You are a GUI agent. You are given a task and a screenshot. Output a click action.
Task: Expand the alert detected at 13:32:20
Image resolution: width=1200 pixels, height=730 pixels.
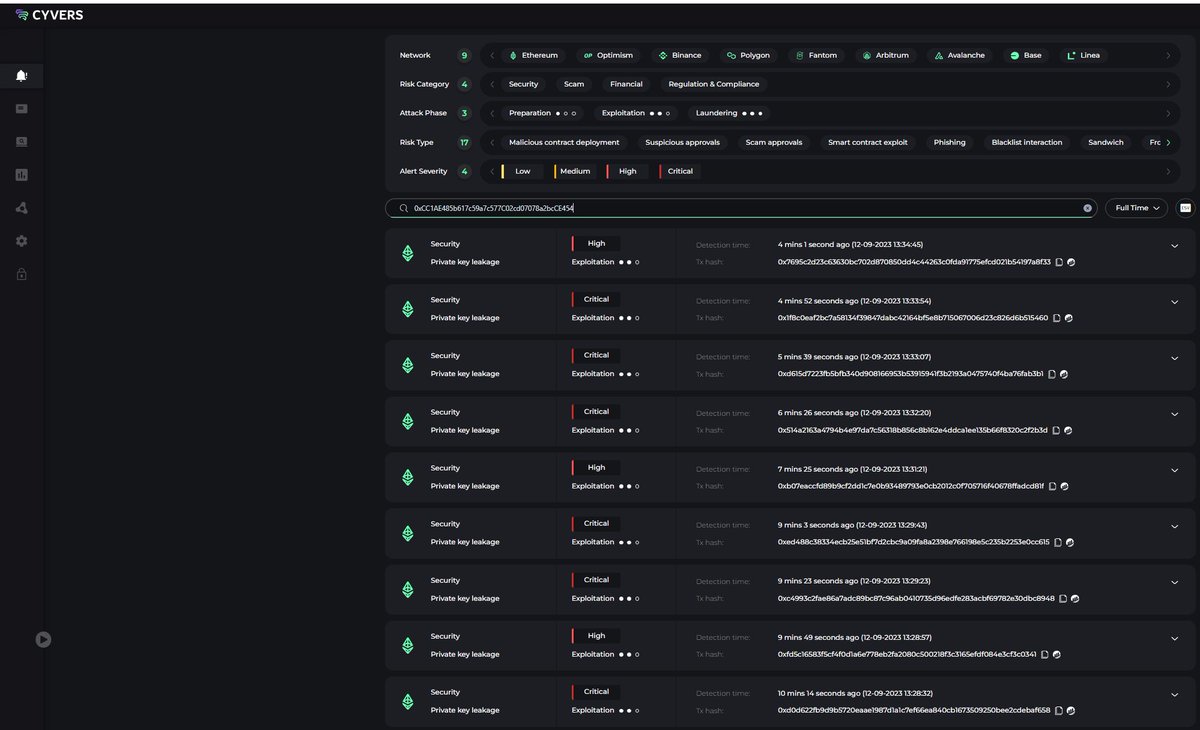tap(1175, 413)
